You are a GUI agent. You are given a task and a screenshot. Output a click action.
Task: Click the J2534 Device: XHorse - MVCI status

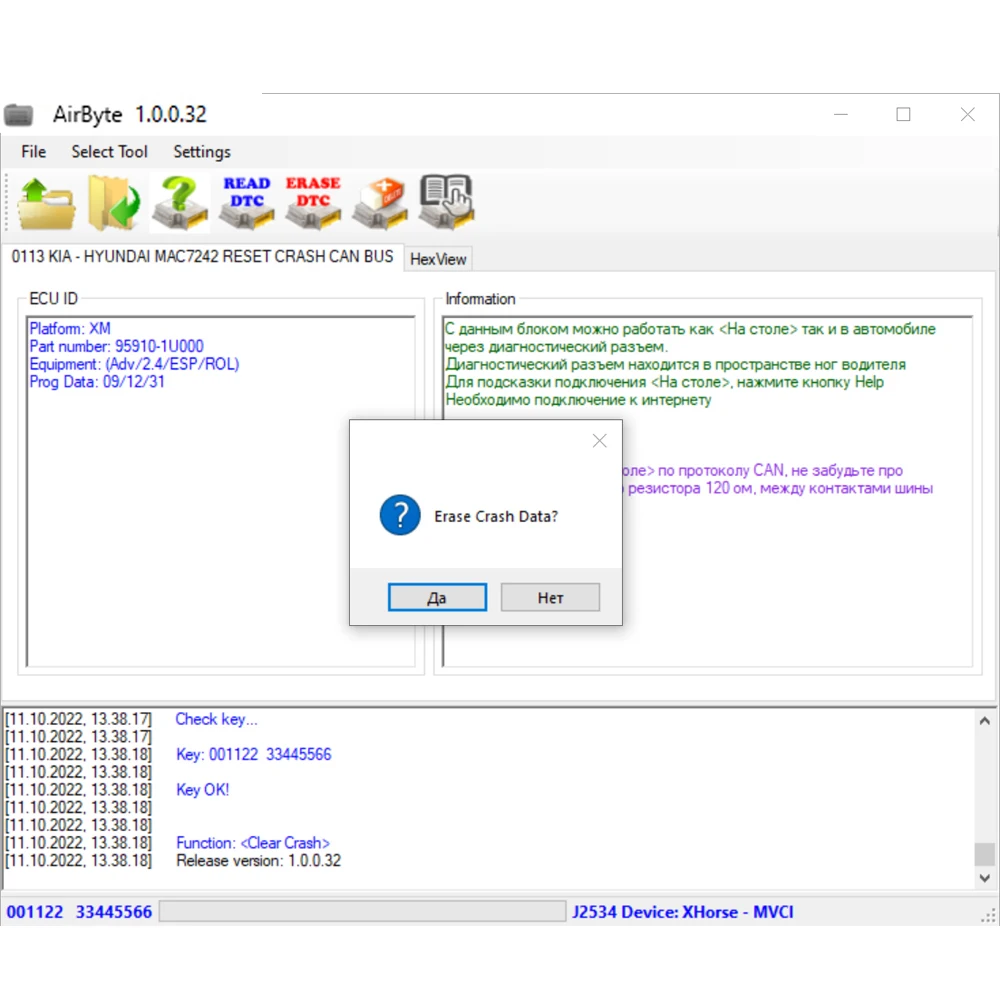point(682,912)
